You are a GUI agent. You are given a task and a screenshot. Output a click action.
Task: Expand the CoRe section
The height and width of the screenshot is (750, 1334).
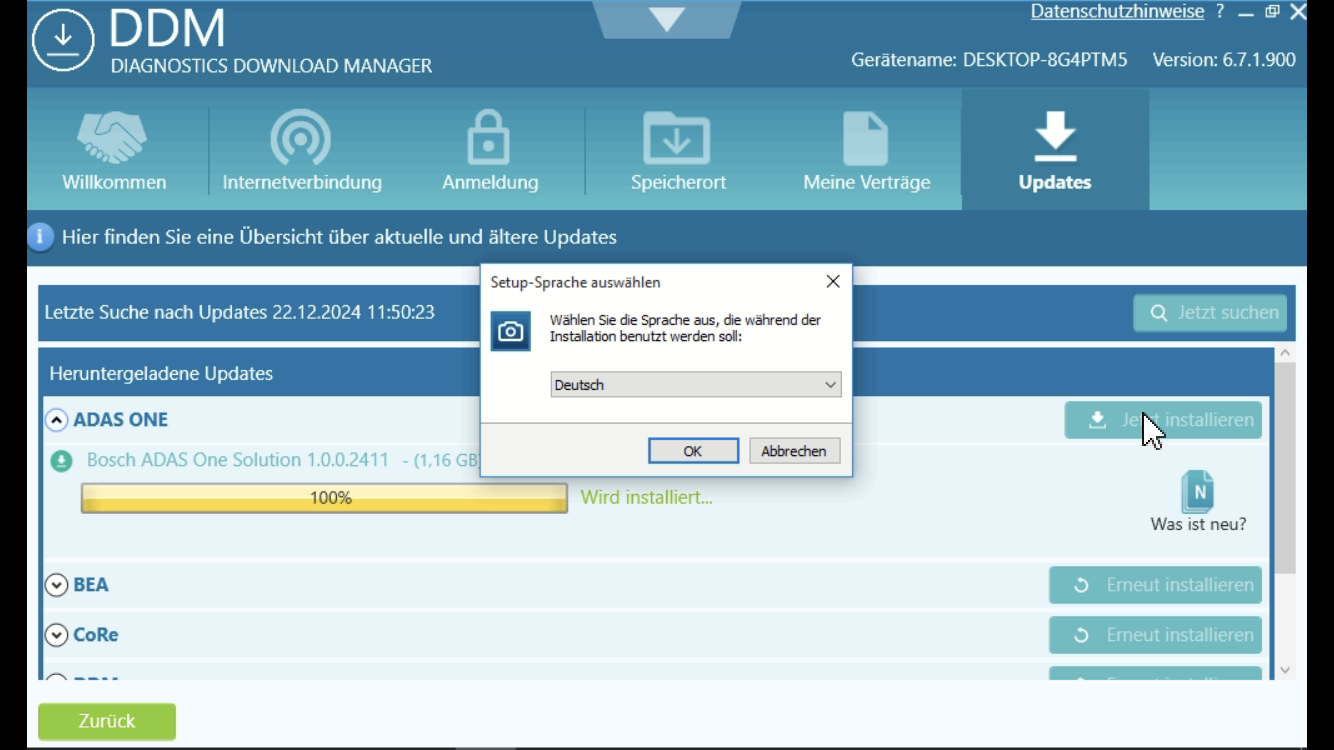click(x=57, y=635)
